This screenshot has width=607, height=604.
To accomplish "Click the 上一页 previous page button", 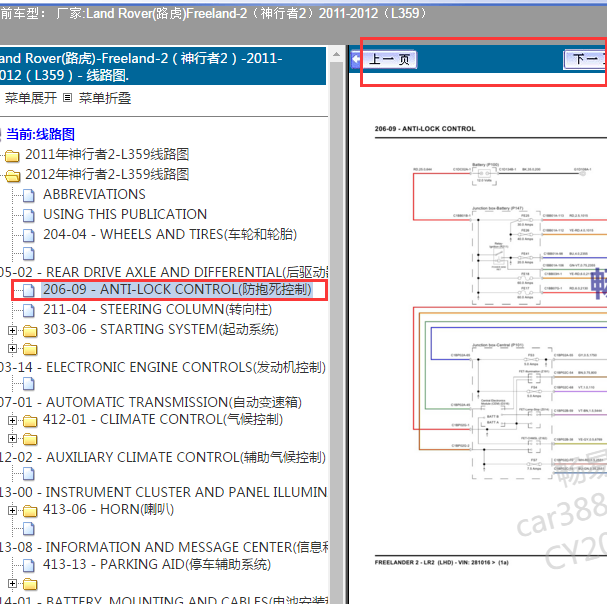I will coord(389,59).
